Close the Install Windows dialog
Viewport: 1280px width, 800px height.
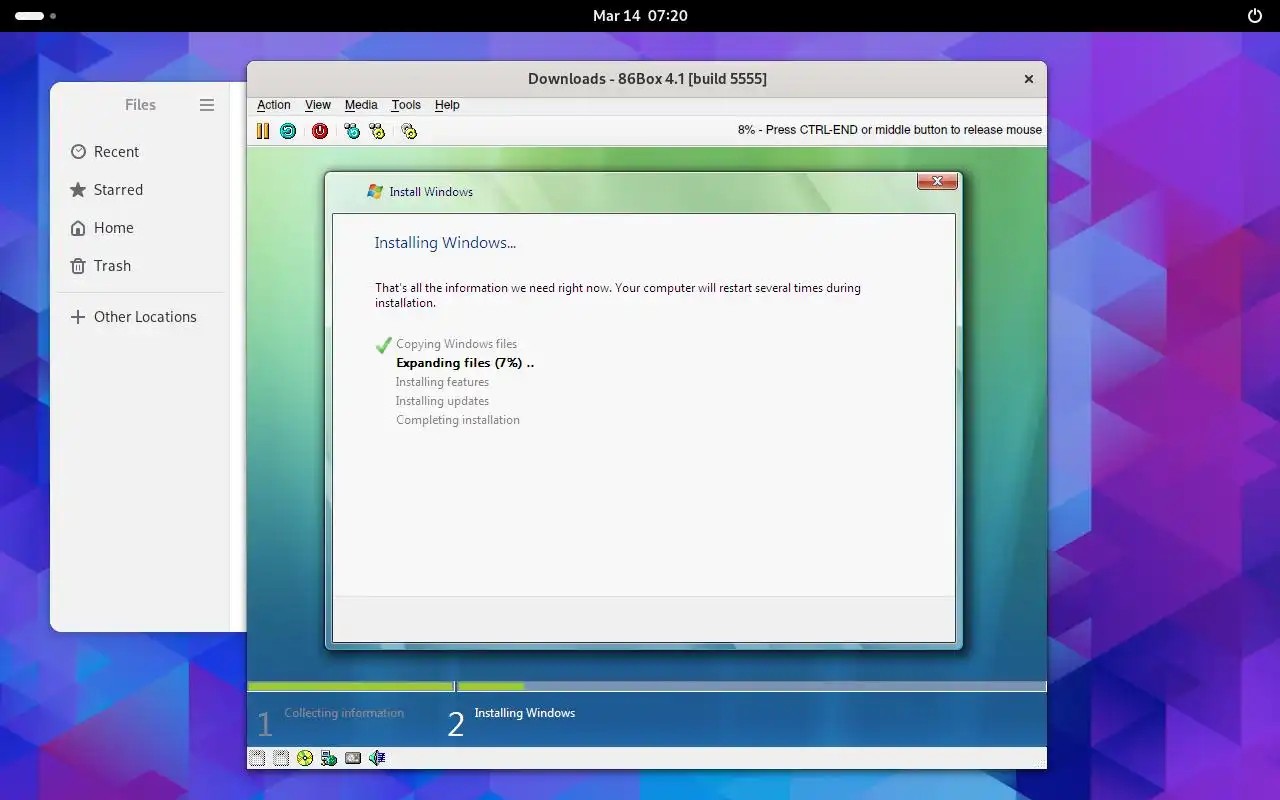point(937,181)
